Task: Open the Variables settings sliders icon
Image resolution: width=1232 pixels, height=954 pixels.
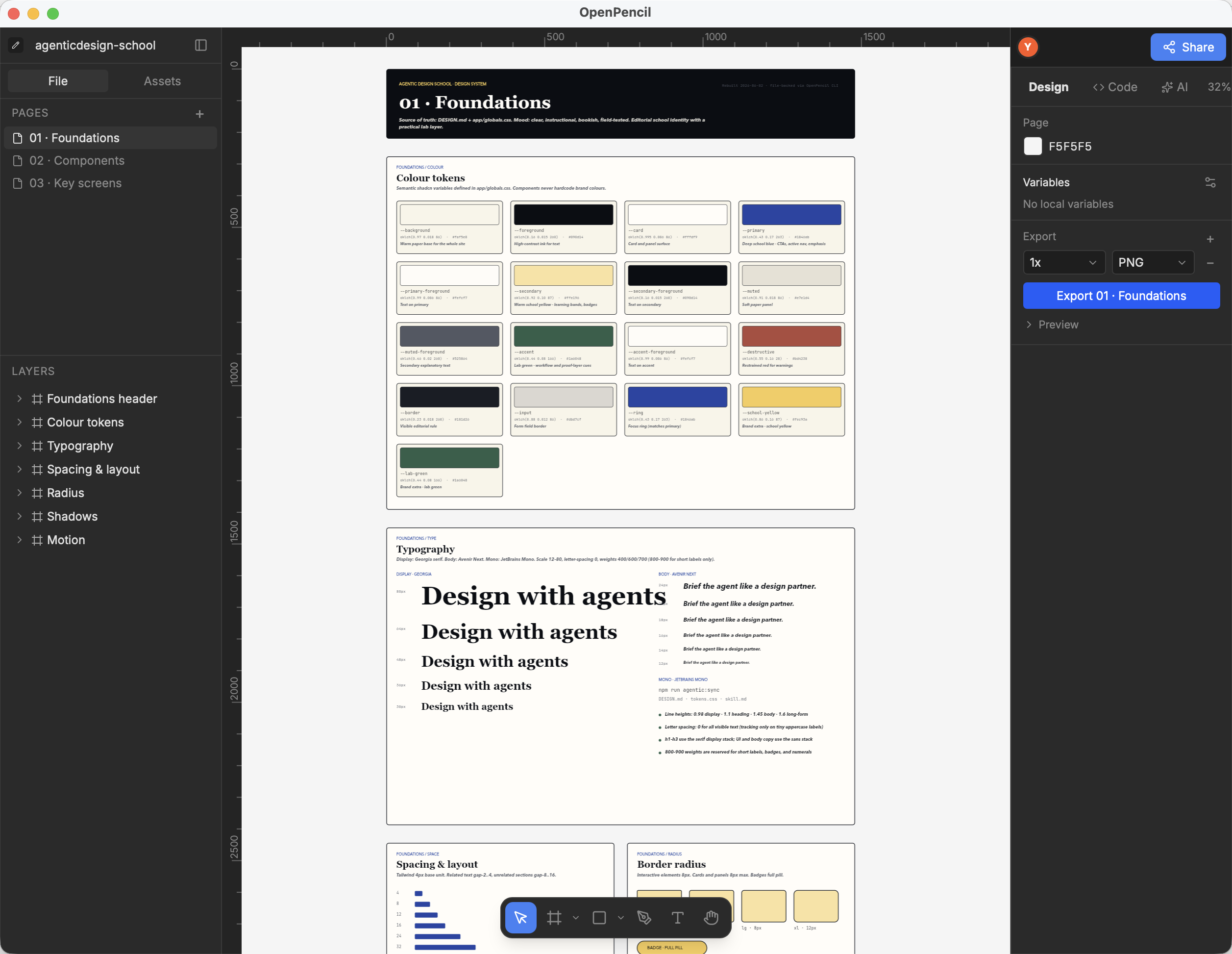Action: pos(1210,182)
